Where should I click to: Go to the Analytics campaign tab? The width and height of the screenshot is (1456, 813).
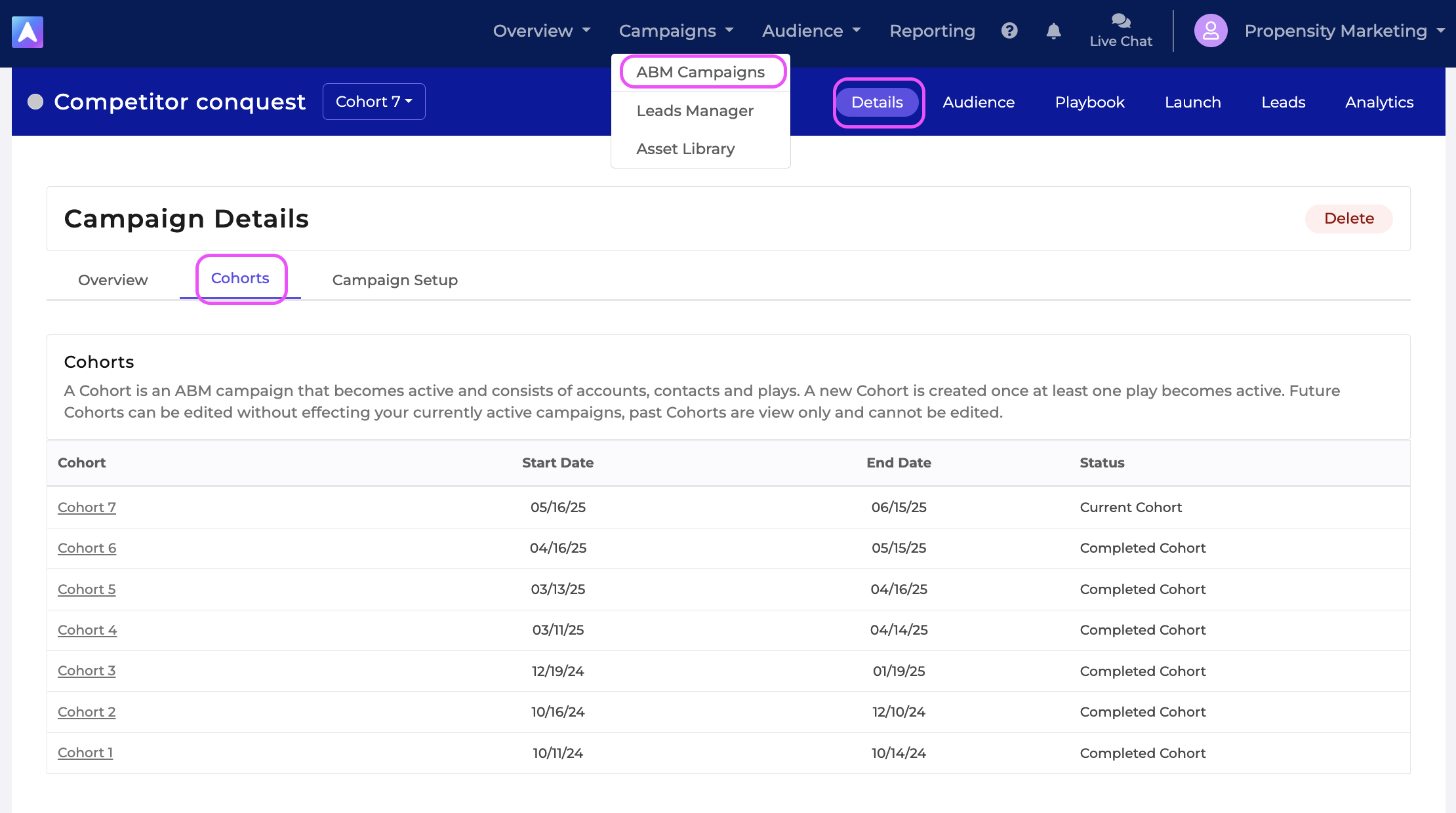(x=1379, y=102)
